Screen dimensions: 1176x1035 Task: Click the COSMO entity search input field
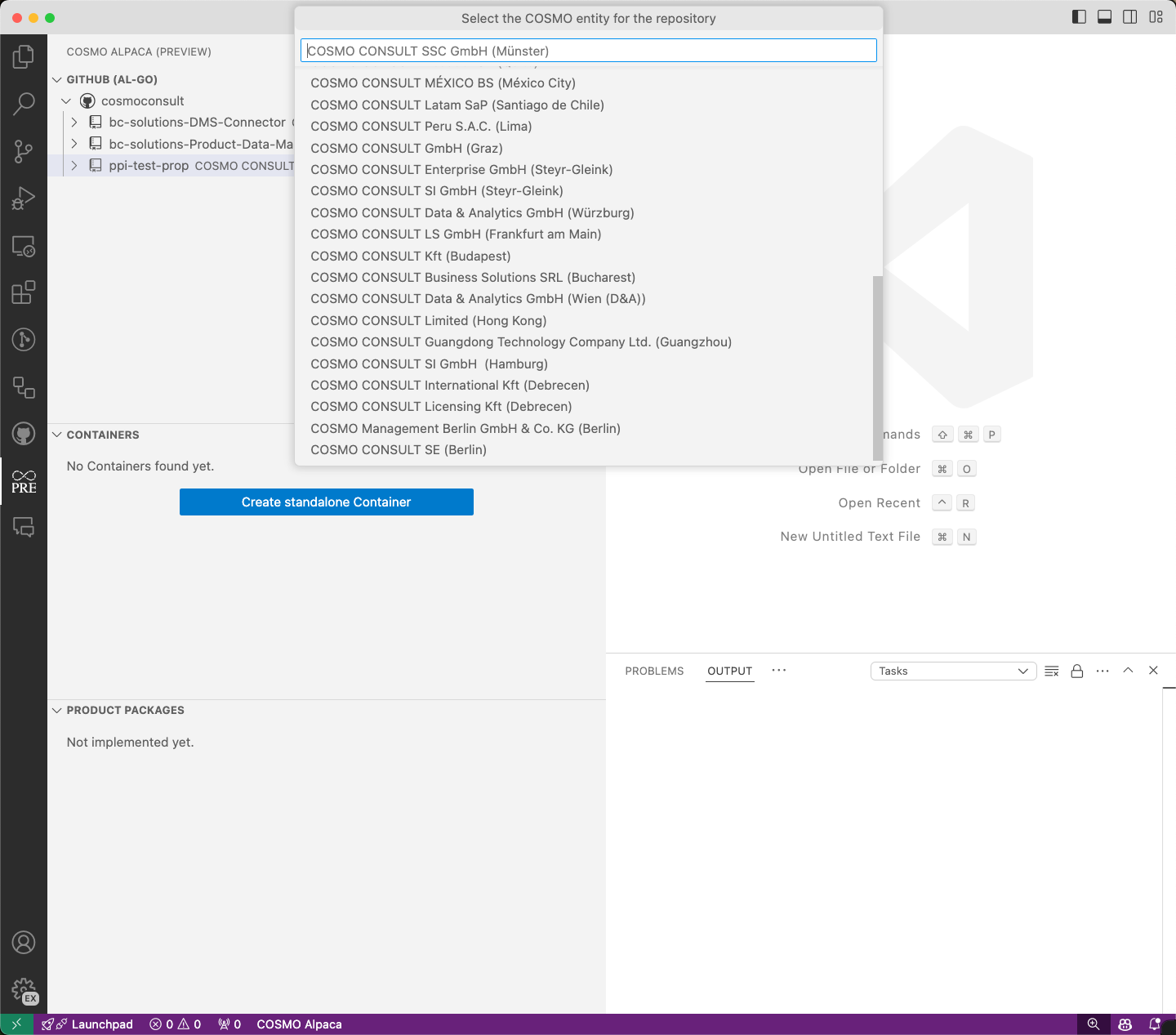(x=588, y=51)
